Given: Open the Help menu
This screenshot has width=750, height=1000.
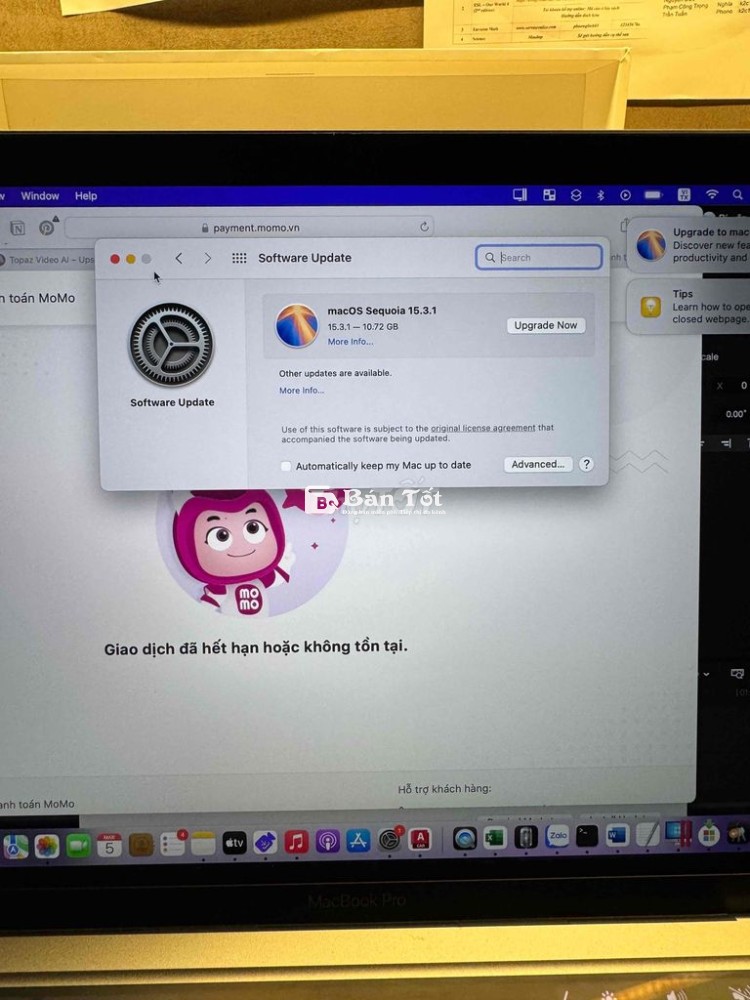Looking at the screenshot, I should coord(85,196).
